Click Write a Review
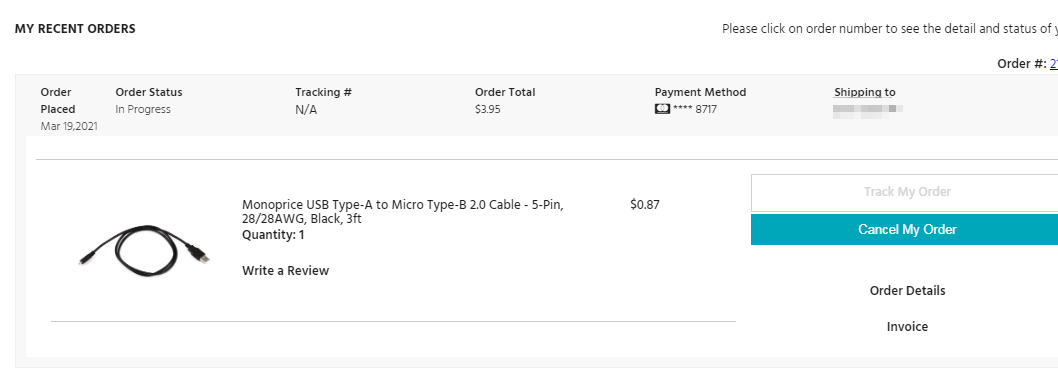The height and width of the screenshot is (372, 1058). pyautogui.click(x=285, y=271)
